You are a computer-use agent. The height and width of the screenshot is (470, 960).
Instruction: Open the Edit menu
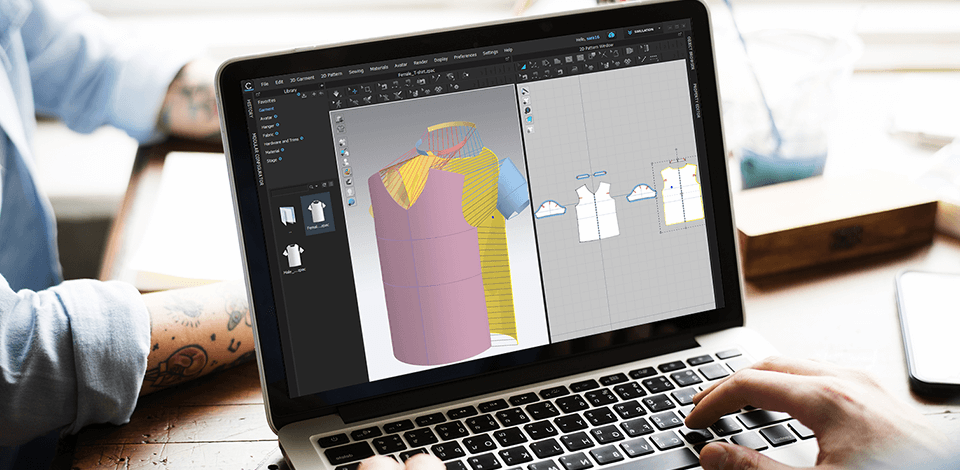(x=279, y=81)
